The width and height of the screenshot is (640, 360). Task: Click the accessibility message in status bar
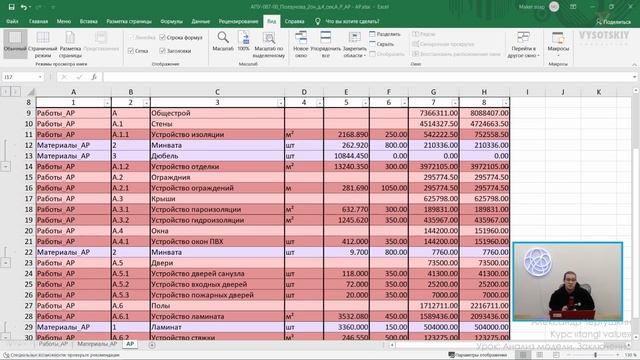coord(61,355)
